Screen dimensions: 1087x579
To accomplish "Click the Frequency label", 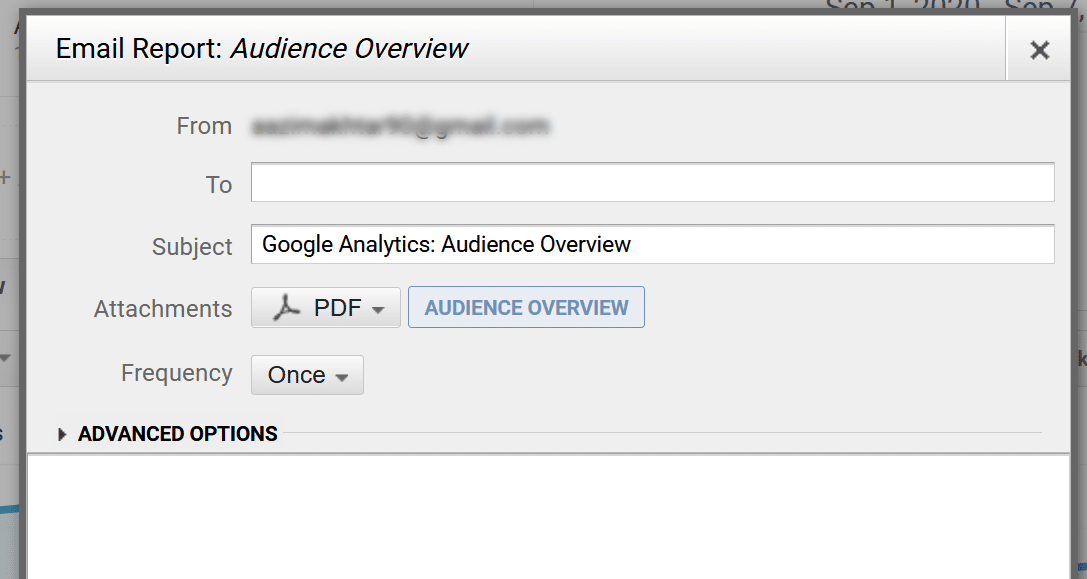I will pyautogui.click(x=176, y=373).
